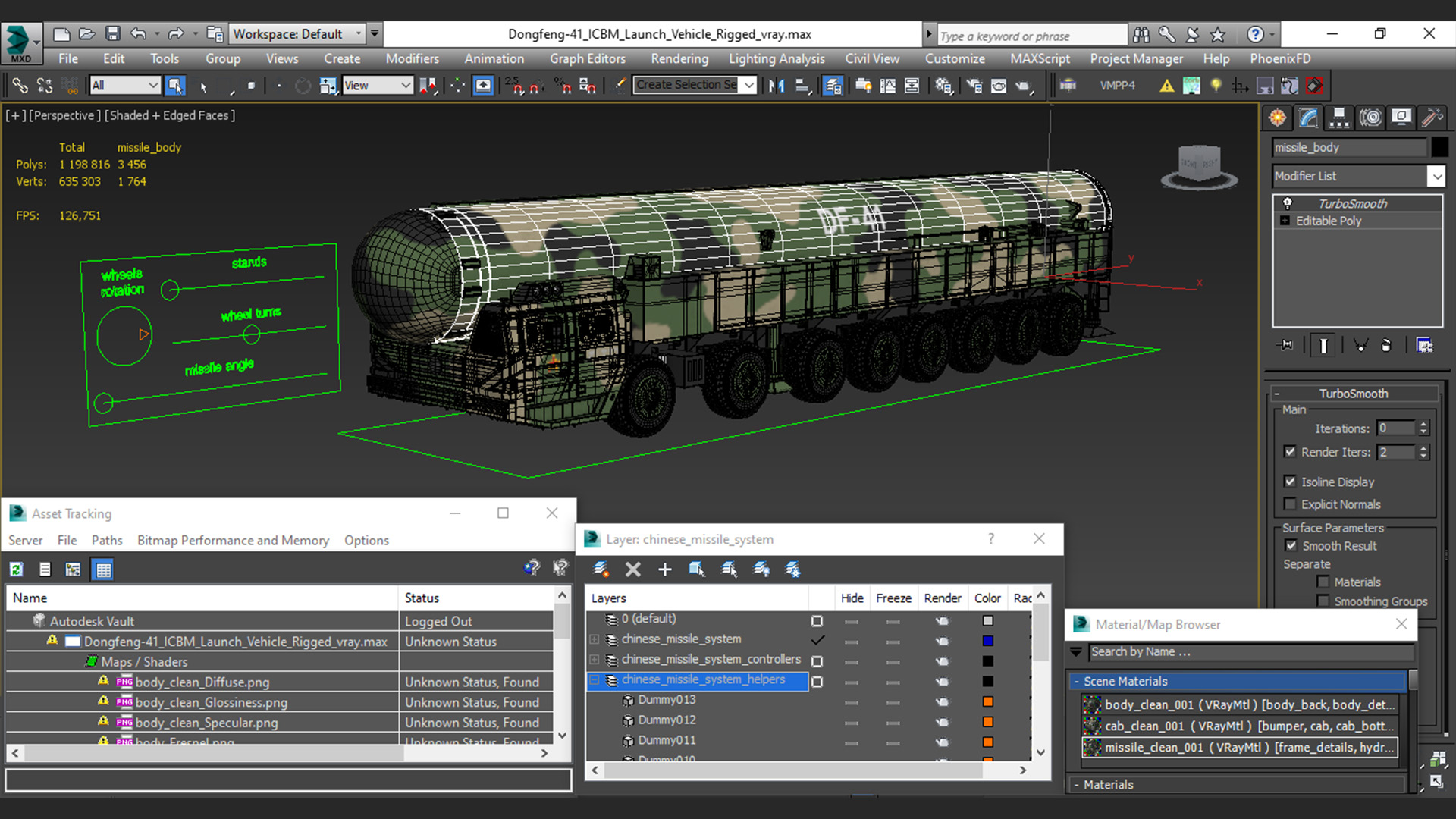Open the Rendering menu
The width and height of the screenshot is (1456, 819).
679,58
